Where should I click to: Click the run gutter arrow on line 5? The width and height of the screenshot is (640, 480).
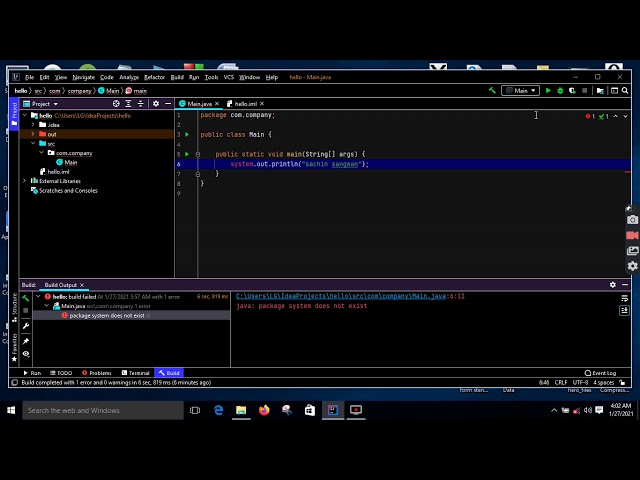pyautogui.click(x=187, y=154)
